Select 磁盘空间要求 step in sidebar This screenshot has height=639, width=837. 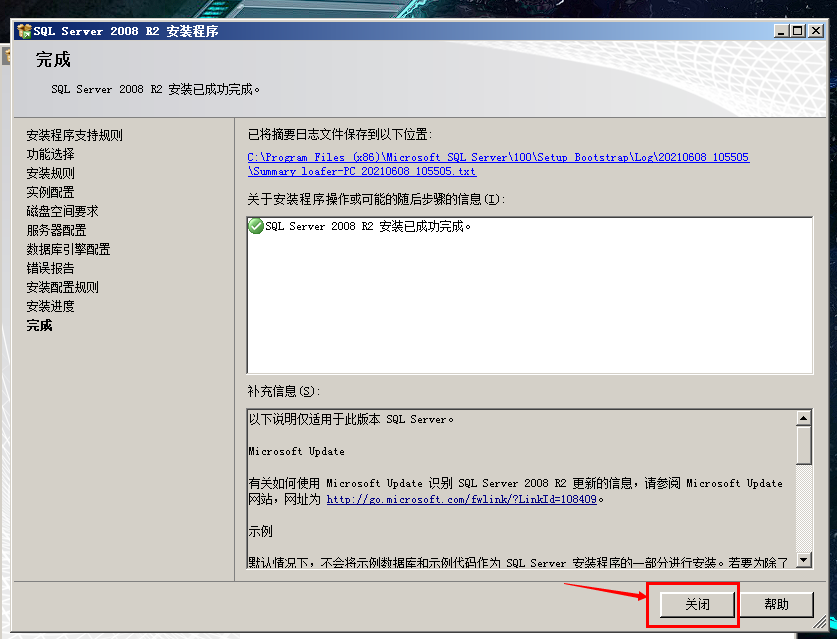click(x=62, y=211)
